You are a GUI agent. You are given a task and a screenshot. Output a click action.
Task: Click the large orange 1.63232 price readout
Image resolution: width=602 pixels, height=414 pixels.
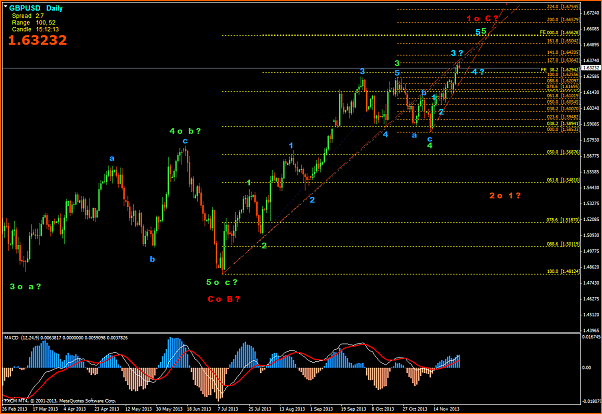click(37, 40)
